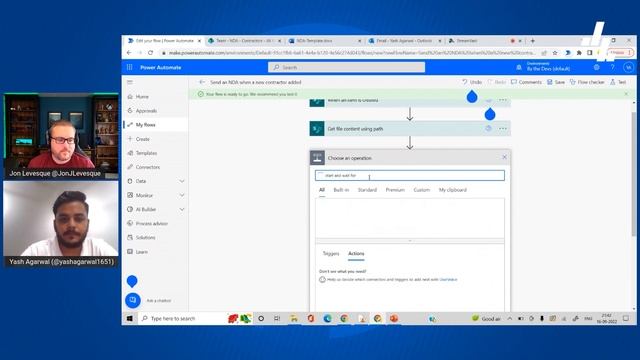
Task: Click the SharePoint icon on Get file content step
Action: click(x=317, y=129)
